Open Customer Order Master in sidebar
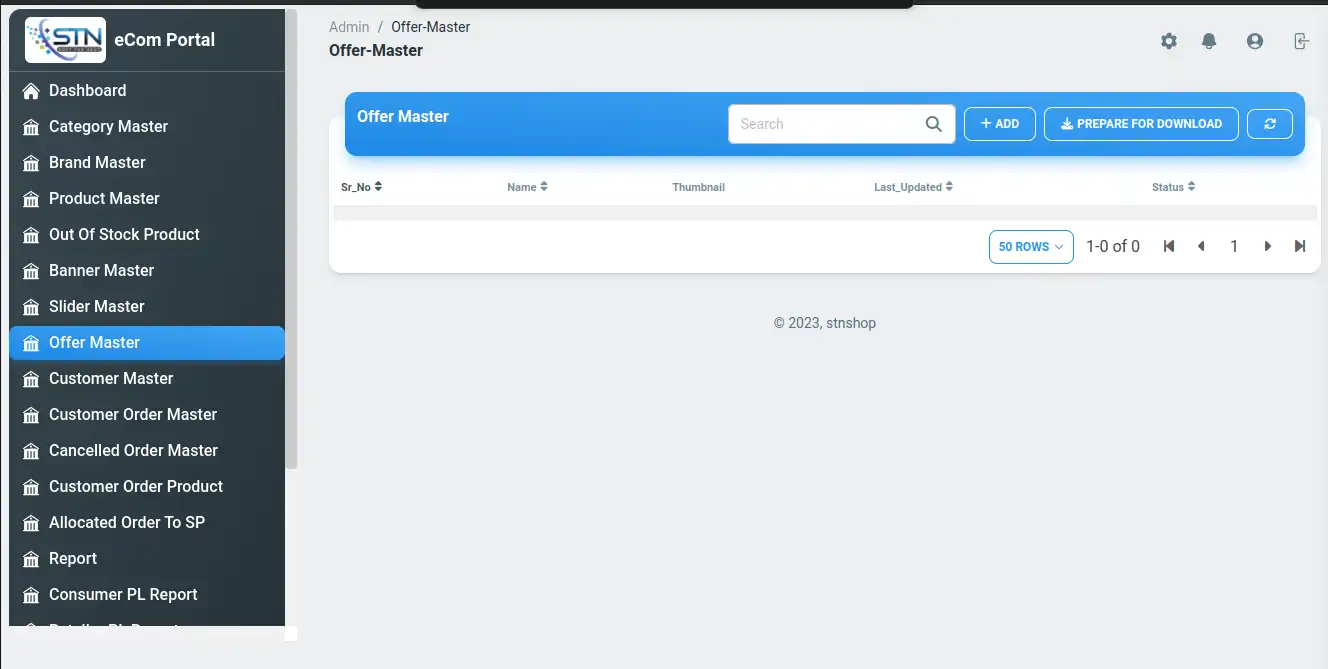 [x=133, y=414]
